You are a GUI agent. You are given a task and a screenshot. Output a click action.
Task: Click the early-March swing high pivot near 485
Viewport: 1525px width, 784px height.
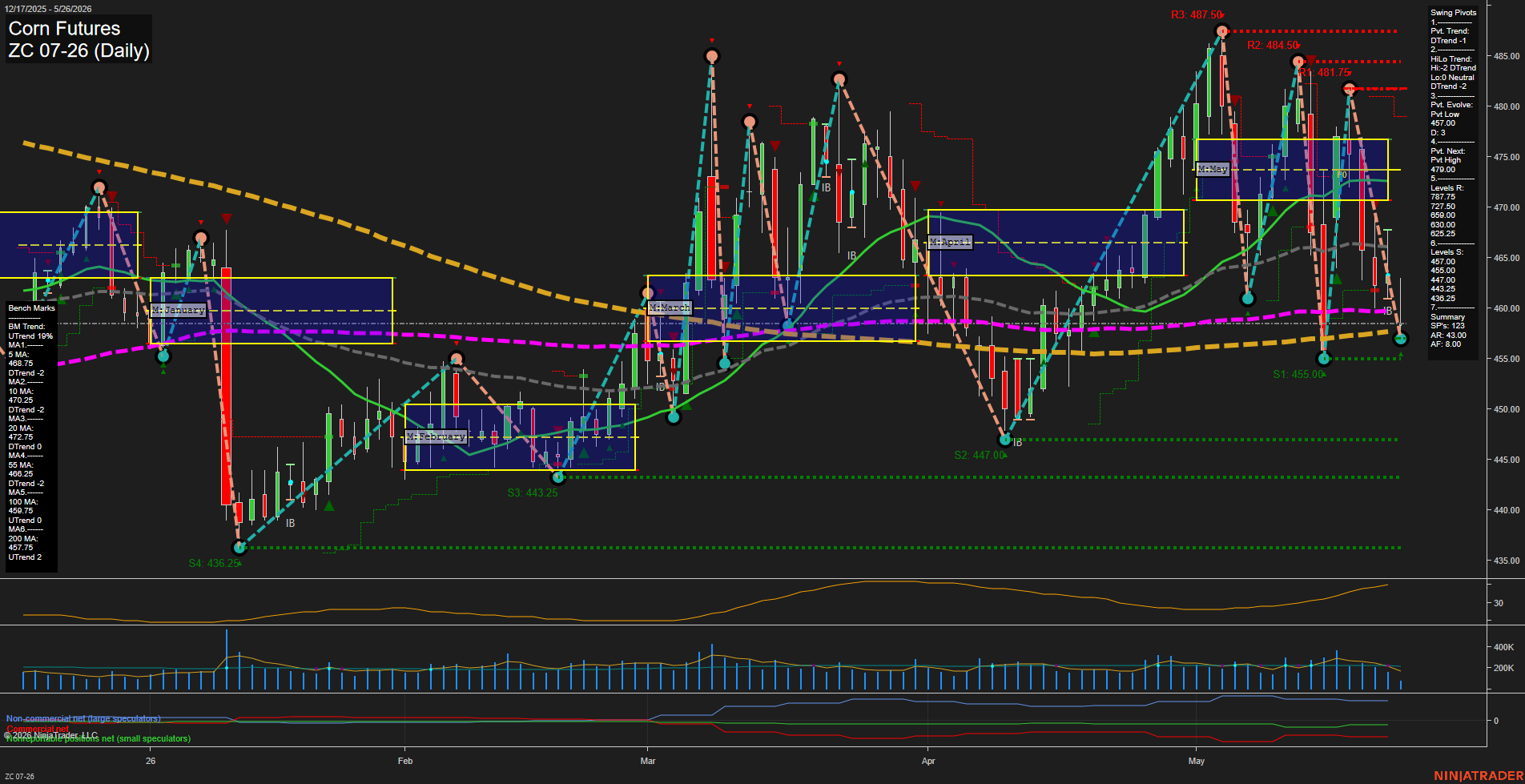[712, 56]
